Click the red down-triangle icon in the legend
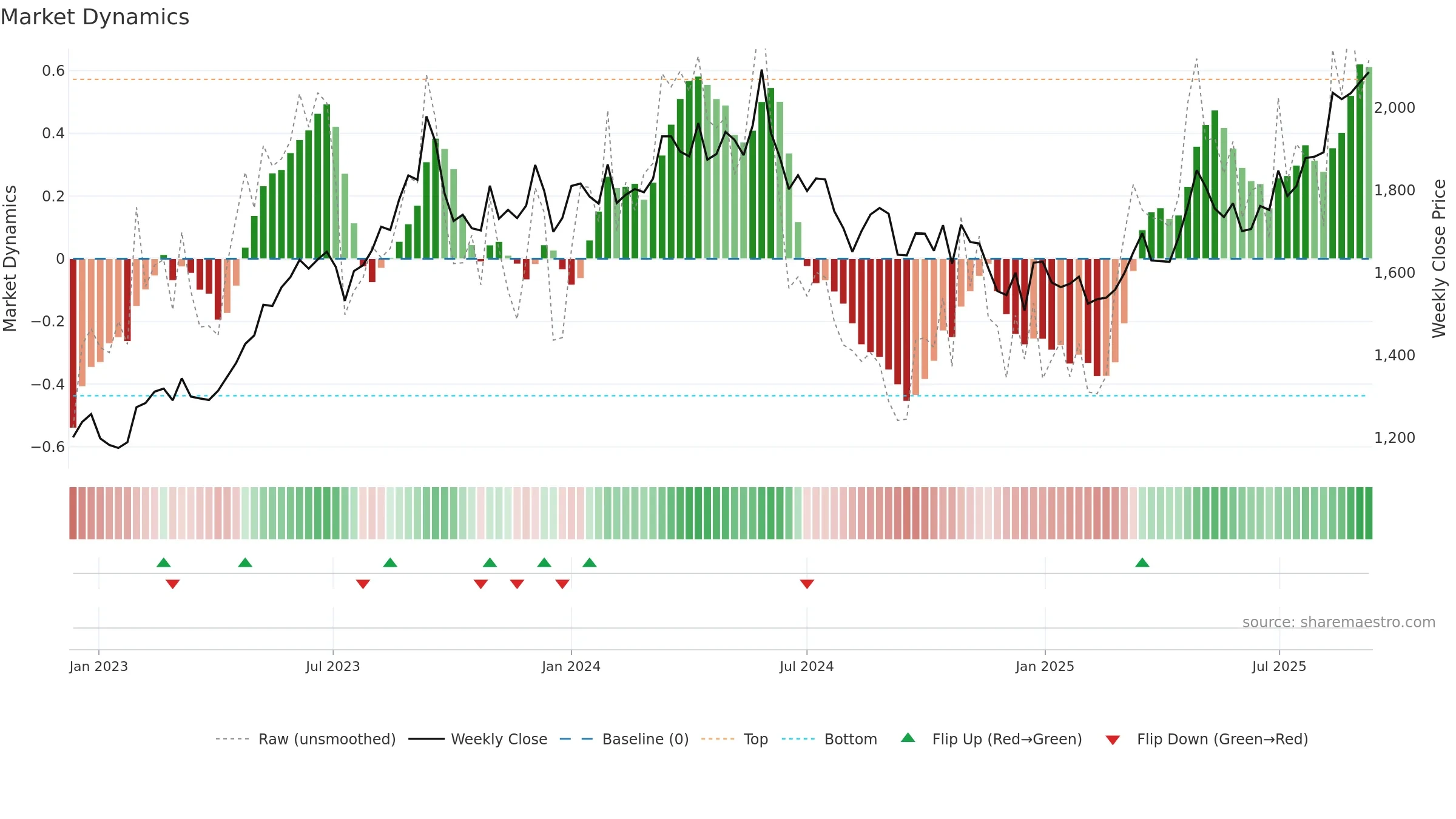This screenshot has height=819, width=1456. pos(1113,740)
